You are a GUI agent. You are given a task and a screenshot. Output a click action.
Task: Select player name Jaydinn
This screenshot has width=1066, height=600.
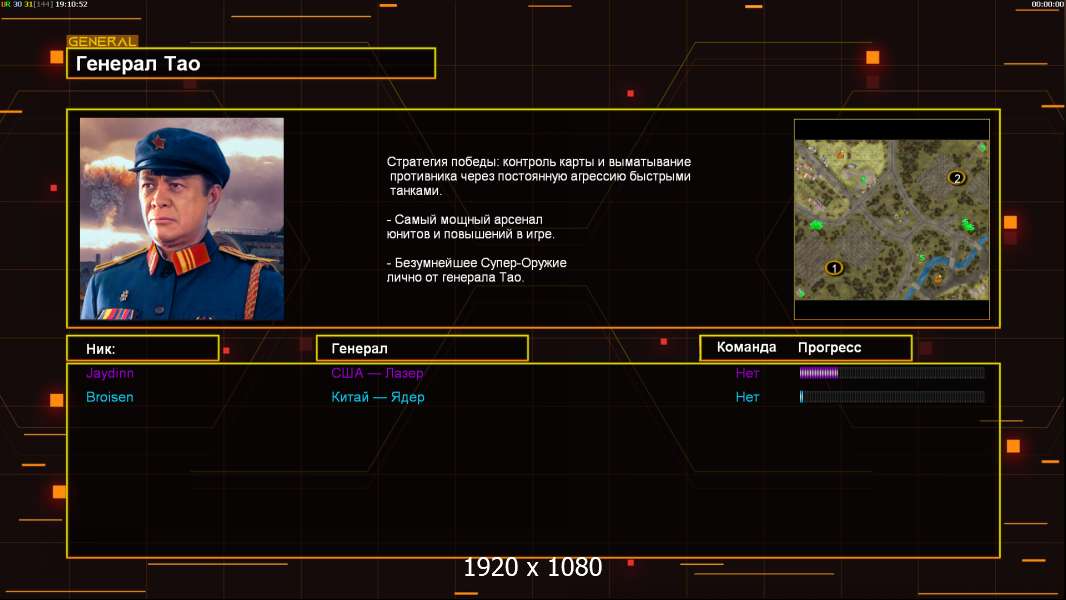109,373
